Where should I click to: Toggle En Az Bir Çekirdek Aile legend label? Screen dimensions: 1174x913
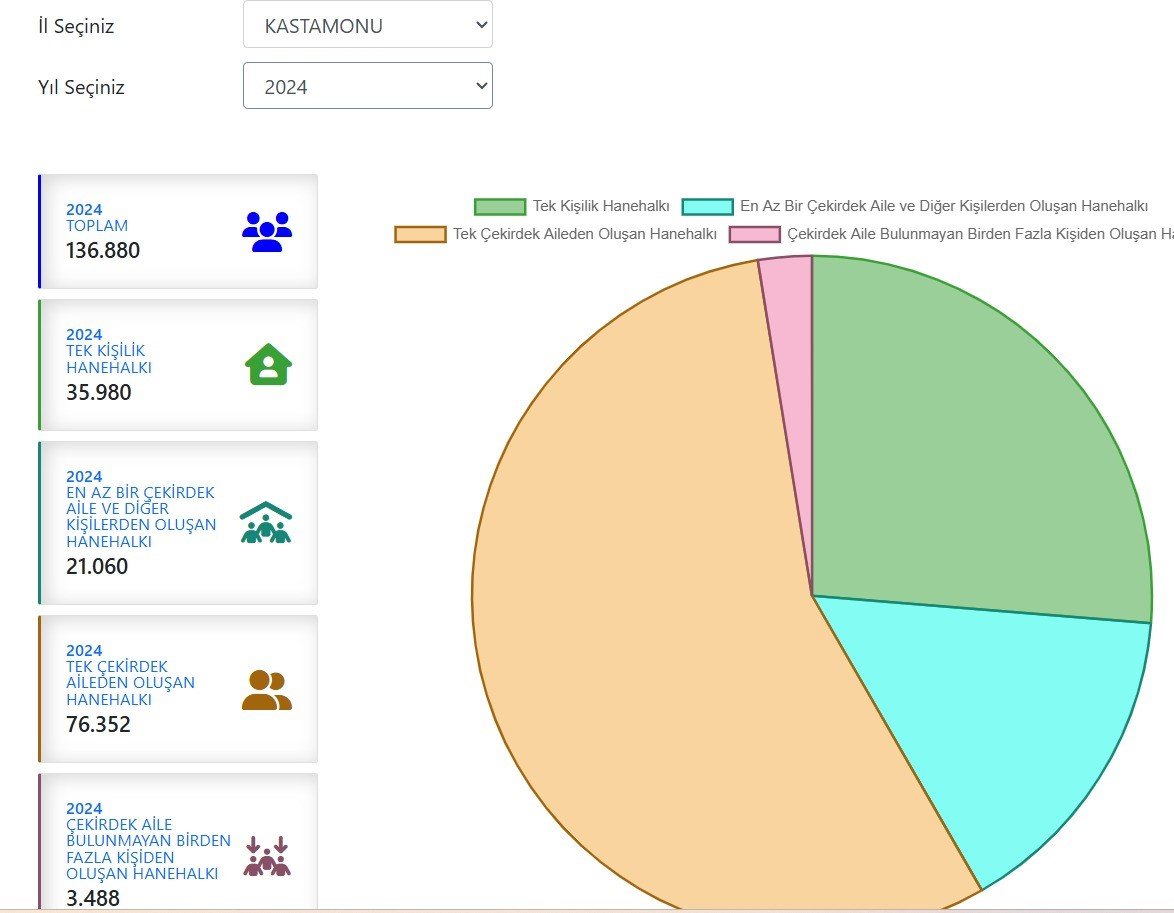(x=943, y=206)
